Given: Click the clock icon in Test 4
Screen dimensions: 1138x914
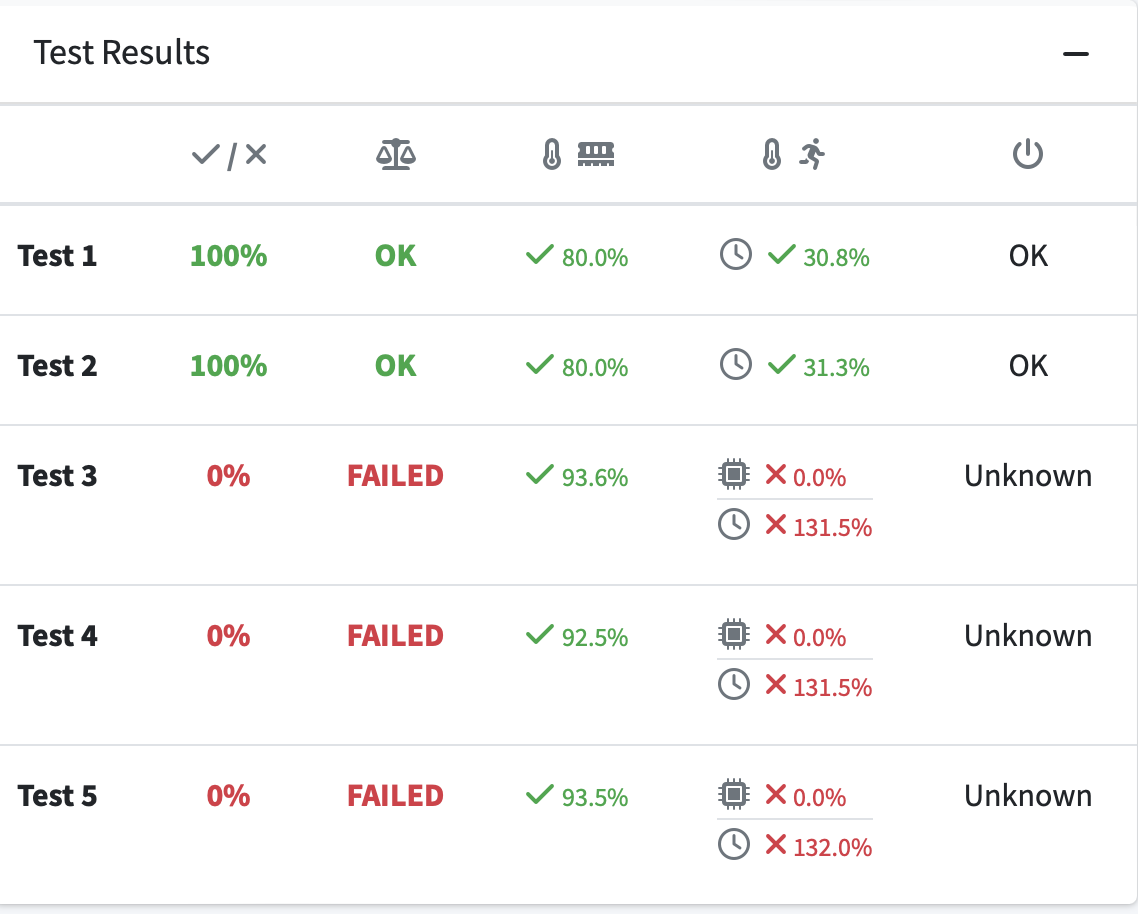Looking at the screenshot, I should pyautogui.click(x=734, y=684).
